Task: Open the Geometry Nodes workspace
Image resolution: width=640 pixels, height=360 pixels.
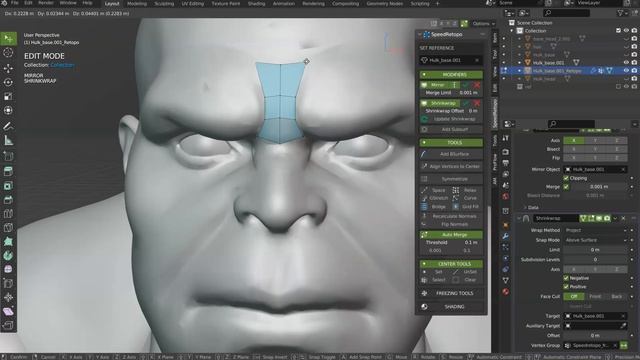Action: [384, 4]
